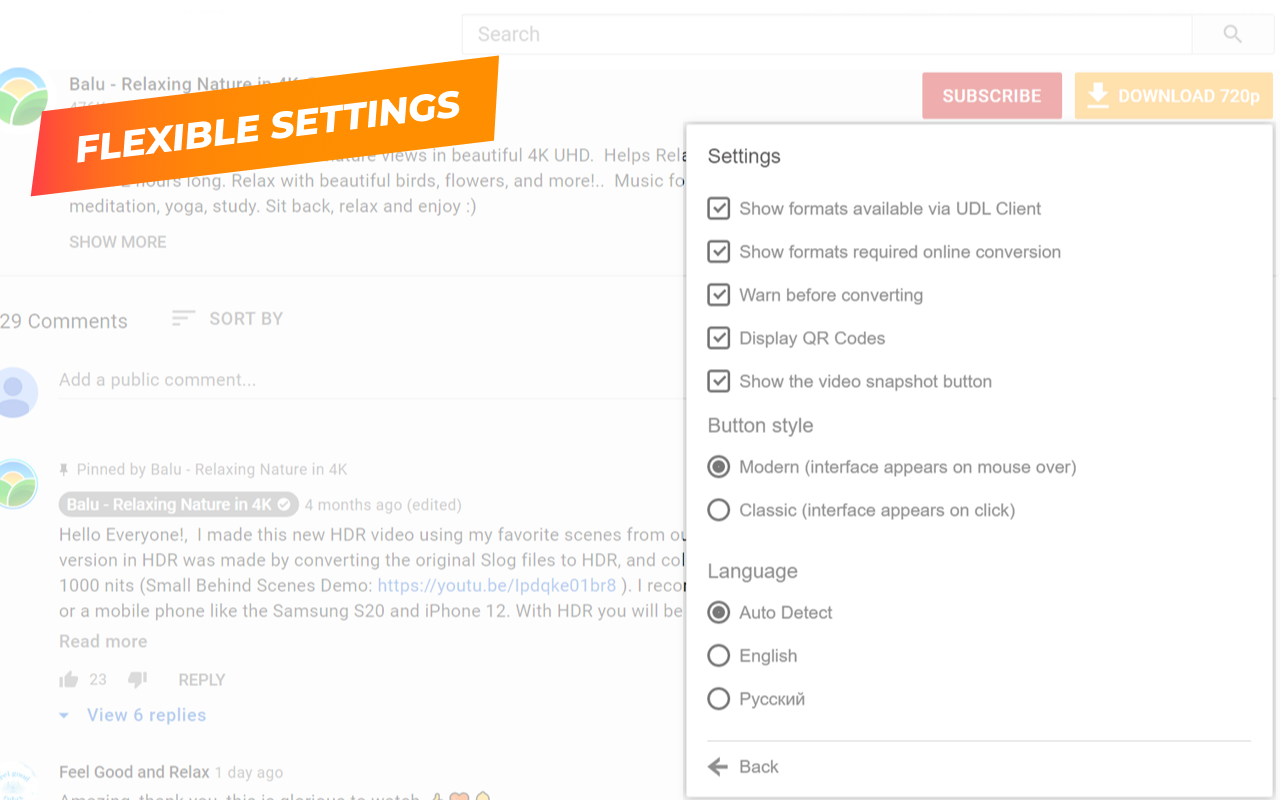
Task: Expand description with Show More
Action: pos(118,242)
